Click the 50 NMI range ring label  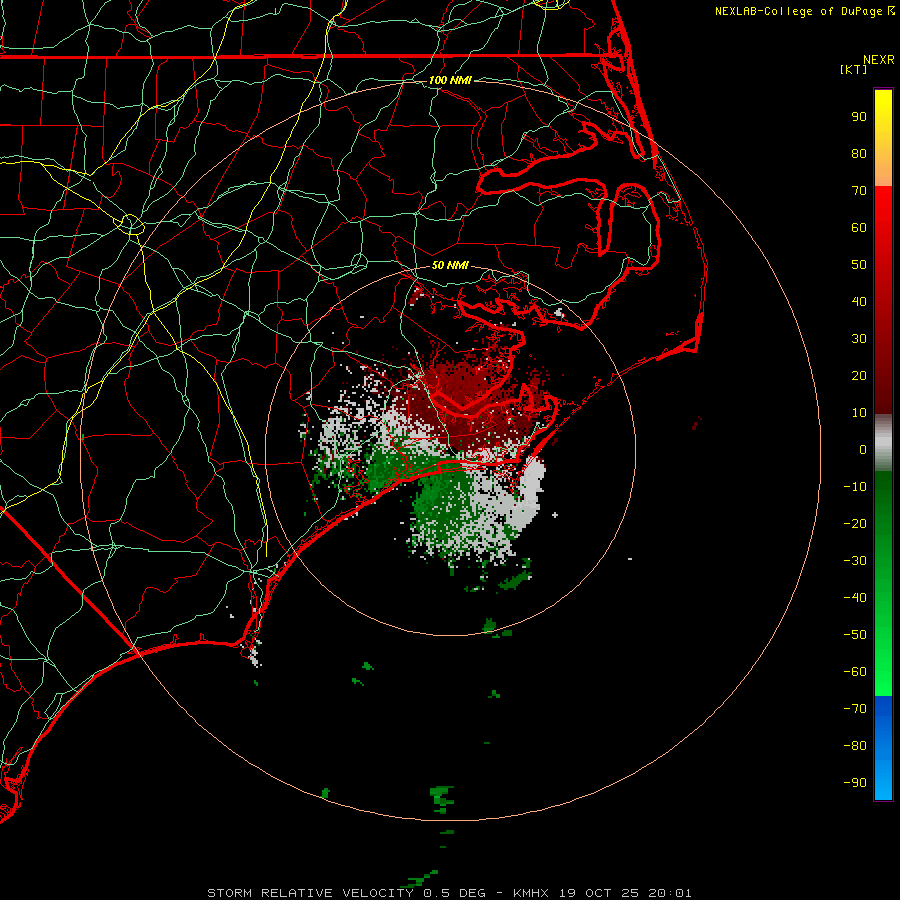click(450, 265)
